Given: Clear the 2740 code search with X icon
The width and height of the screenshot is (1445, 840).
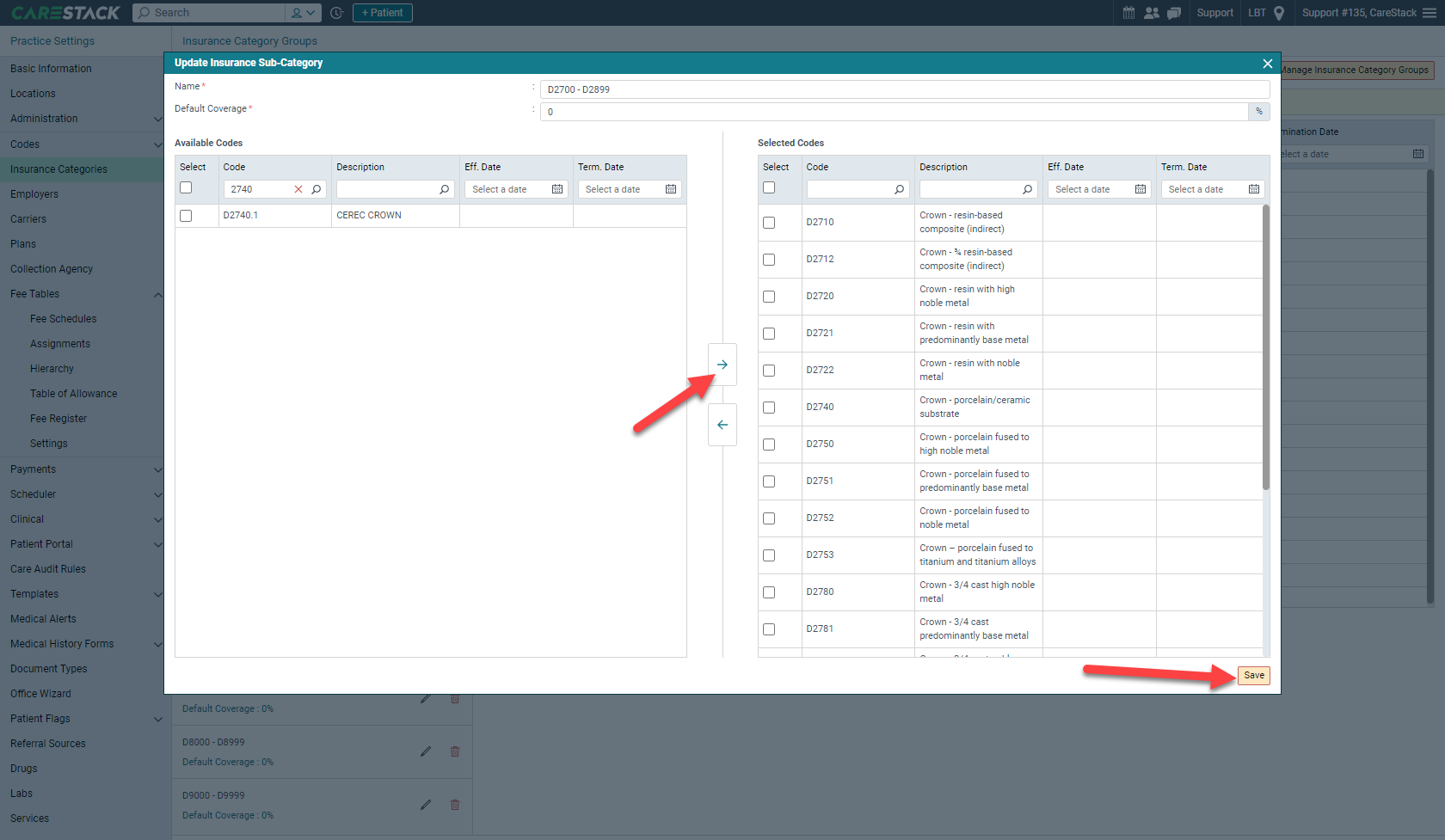Looking at the screenshot, I should click(x=299, y=188).
